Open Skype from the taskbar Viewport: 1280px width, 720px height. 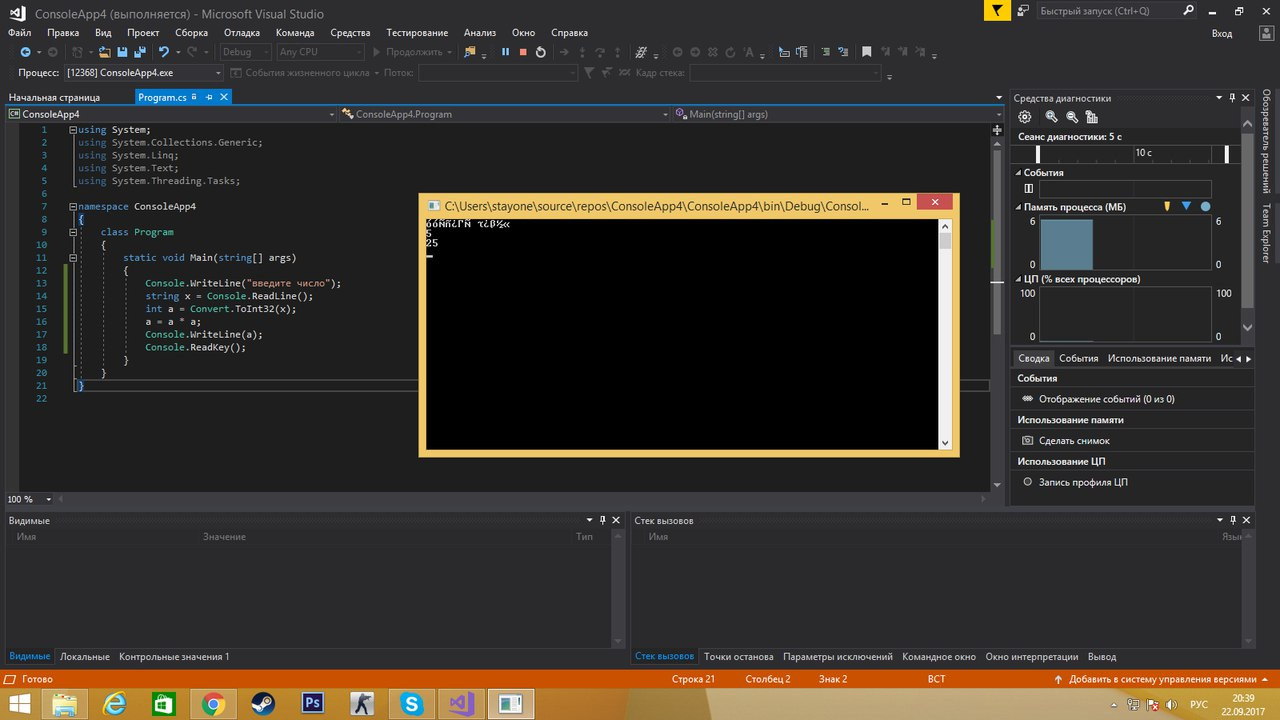(x=411, y=704)
